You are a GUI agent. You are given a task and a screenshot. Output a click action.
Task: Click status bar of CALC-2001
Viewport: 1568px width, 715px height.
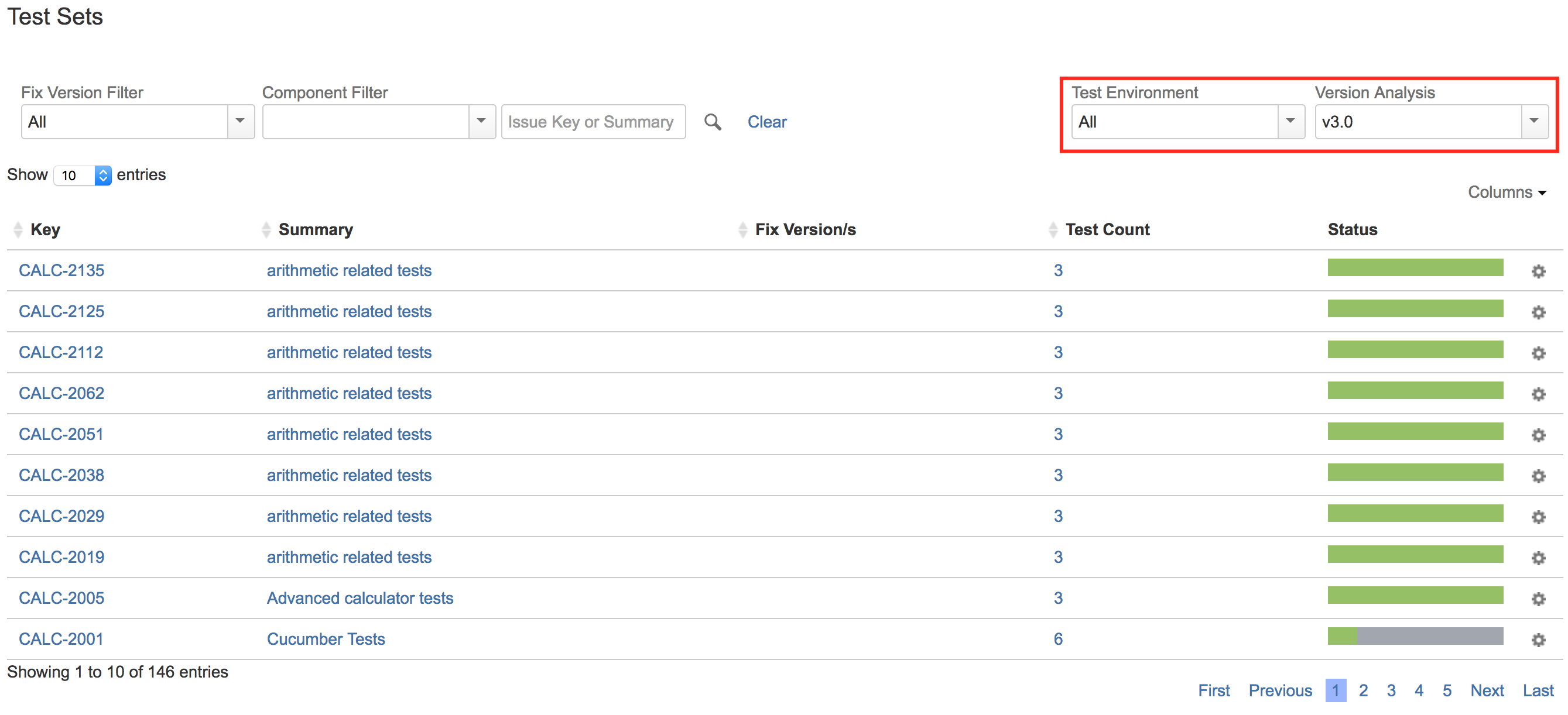(x=1415, y=636)
